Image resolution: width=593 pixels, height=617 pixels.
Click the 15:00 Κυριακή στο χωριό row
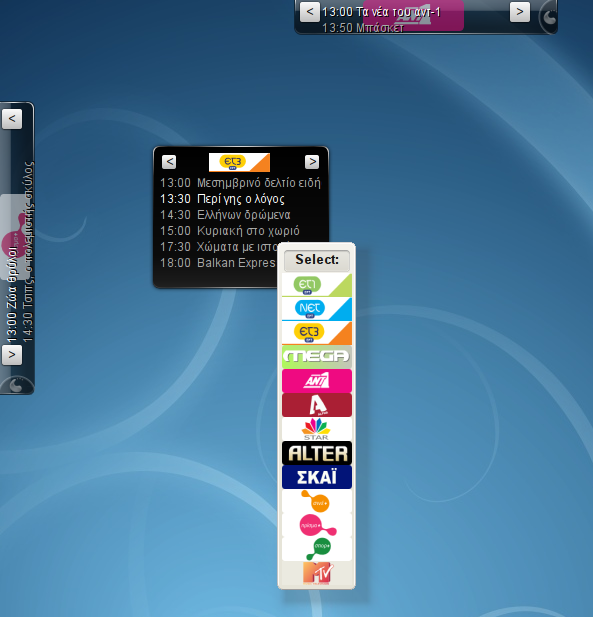pos(230,231)
